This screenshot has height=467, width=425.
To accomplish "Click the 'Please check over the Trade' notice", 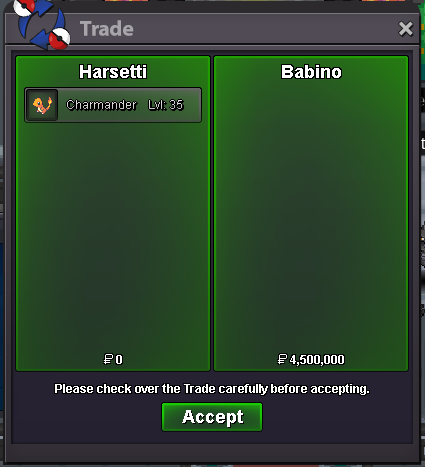I will [x=212, y=389].
